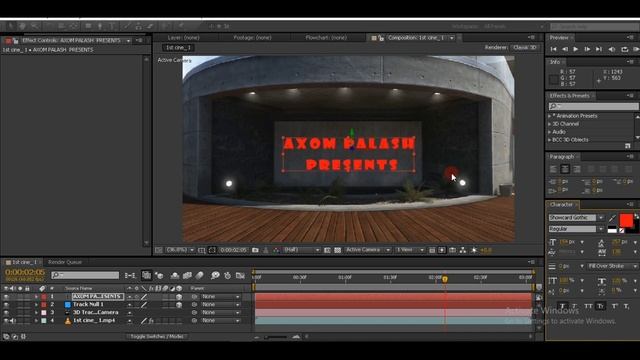The image size is (640, 360).
Task: Open the graph editor icon
Action: point(240,276)
